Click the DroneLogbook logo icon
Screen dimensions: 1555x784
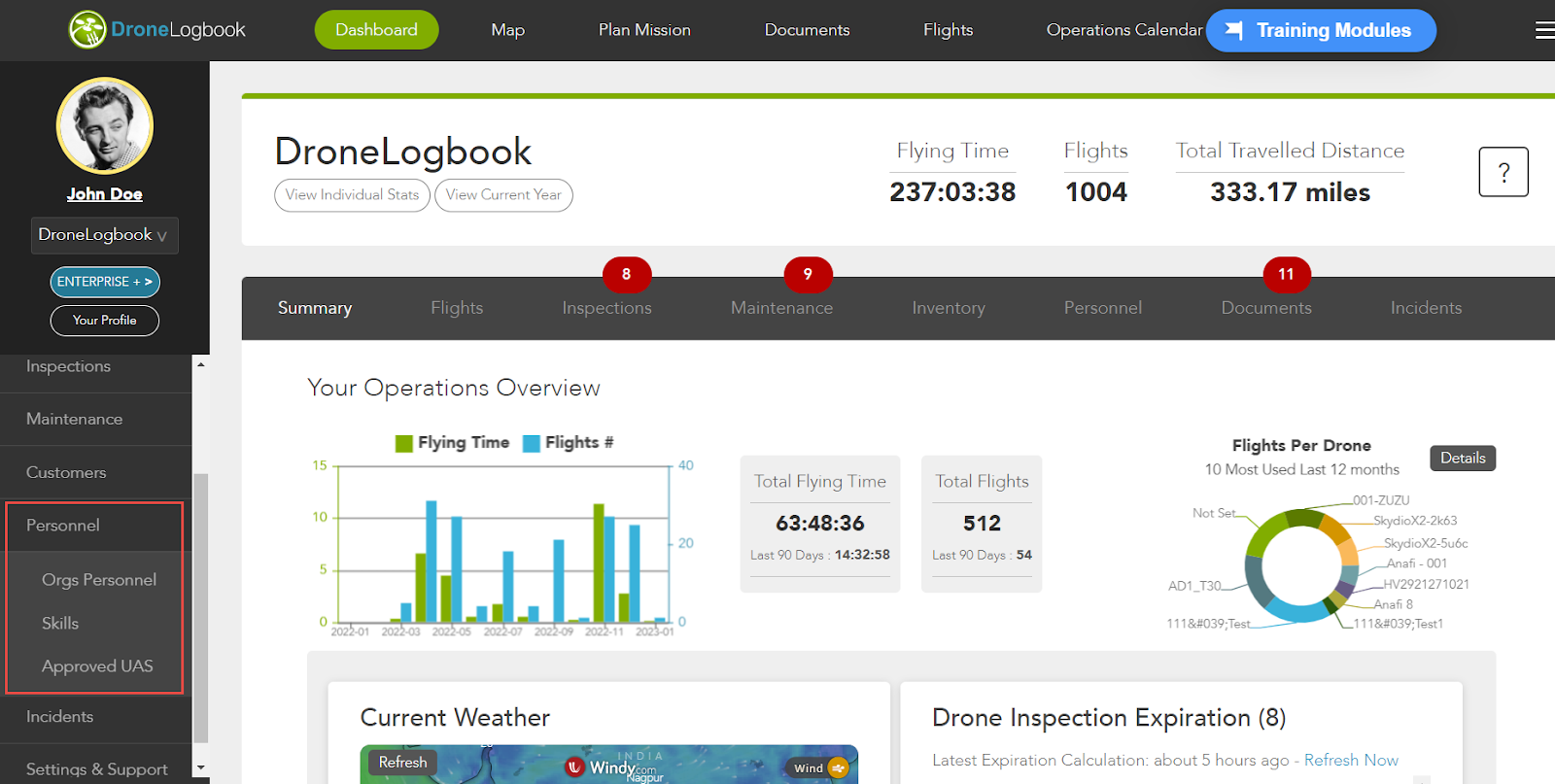point(87,30)
